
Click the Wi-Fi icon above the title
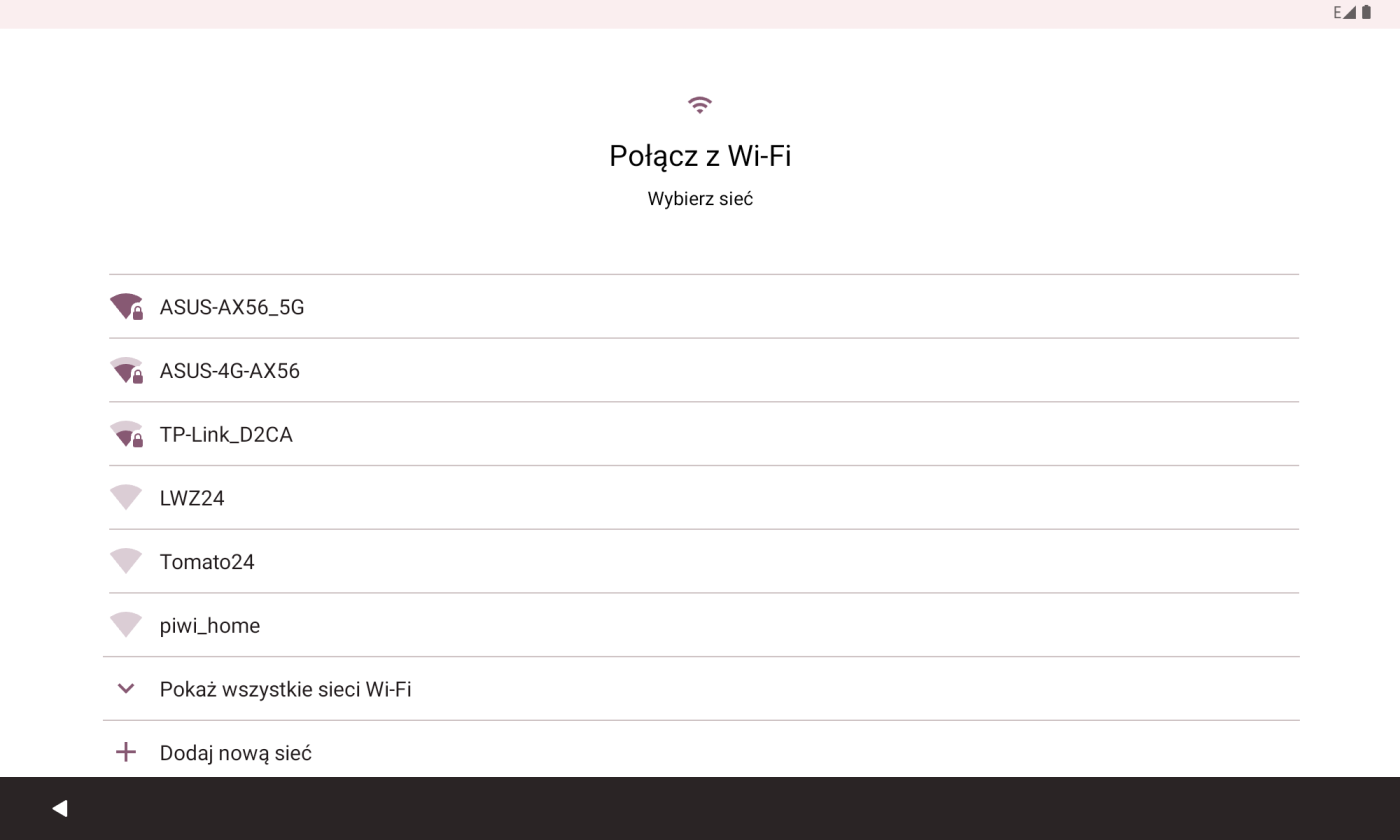pyautogui.click(x=700, y=105)
